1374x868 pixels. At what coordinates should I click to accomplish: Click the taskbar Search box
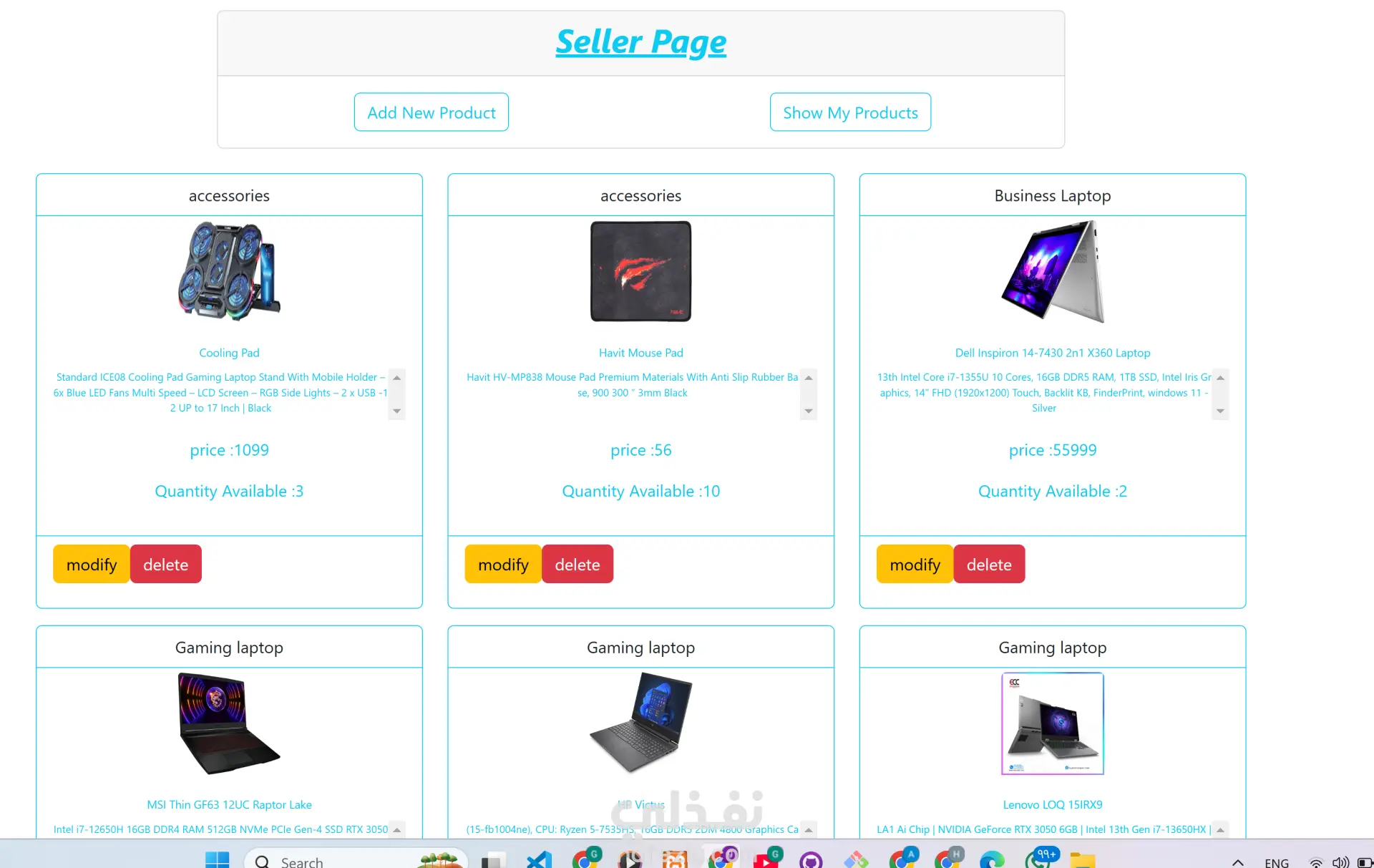coord(356,859)
